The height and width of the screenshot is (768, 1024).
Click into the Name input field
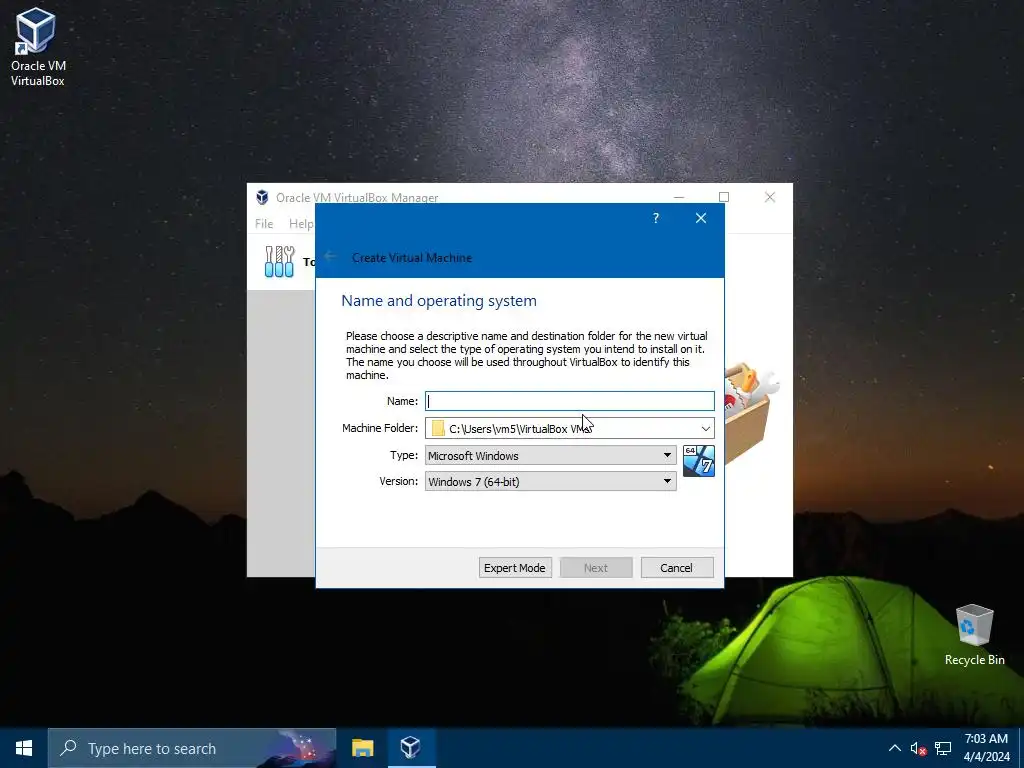click(x=569, y=401)
